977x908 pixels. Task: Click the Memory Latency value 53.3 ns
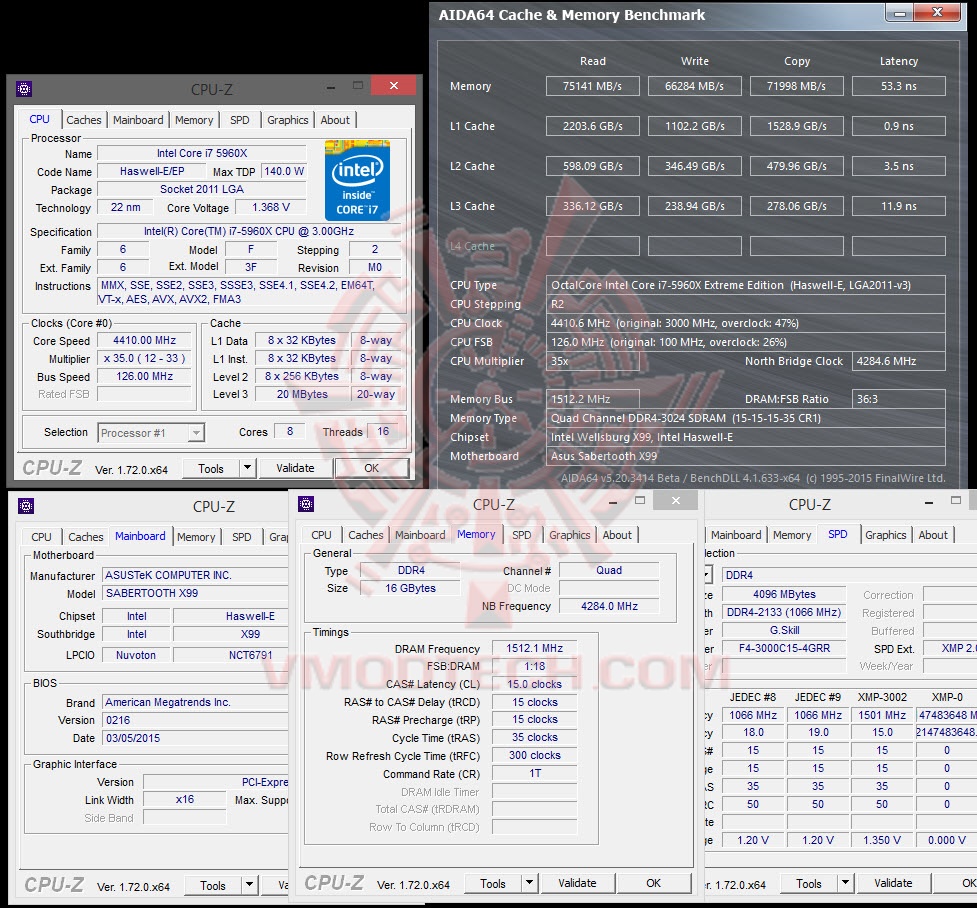point(898,86)
